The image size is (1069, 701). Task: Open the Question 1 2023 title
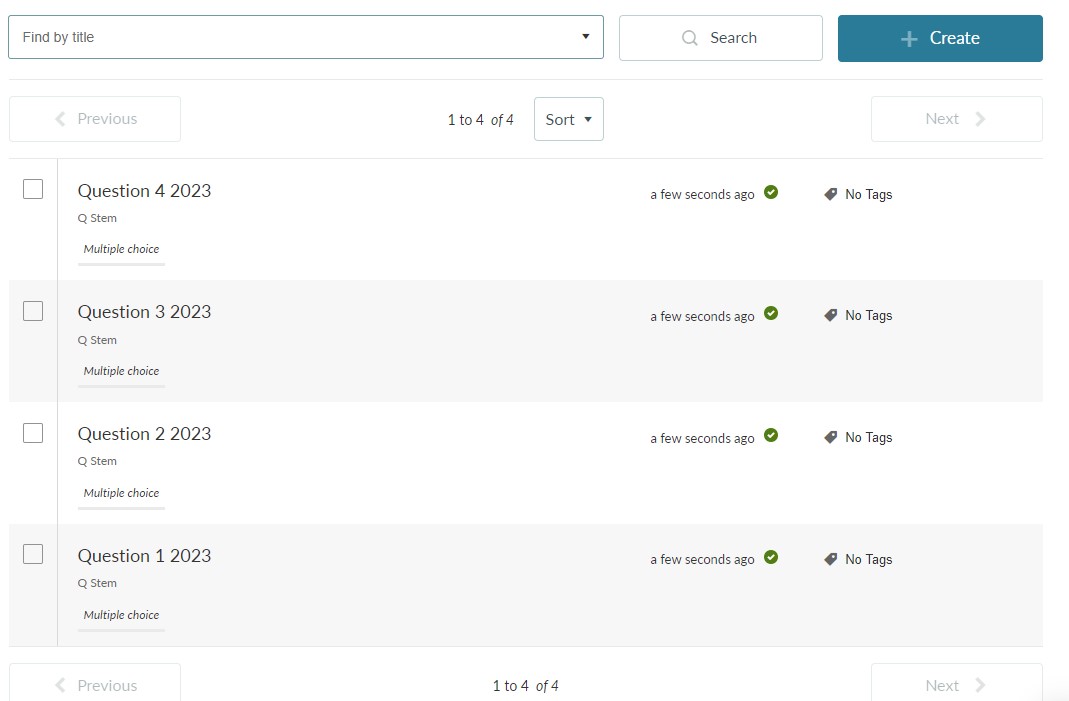(145, 556)
